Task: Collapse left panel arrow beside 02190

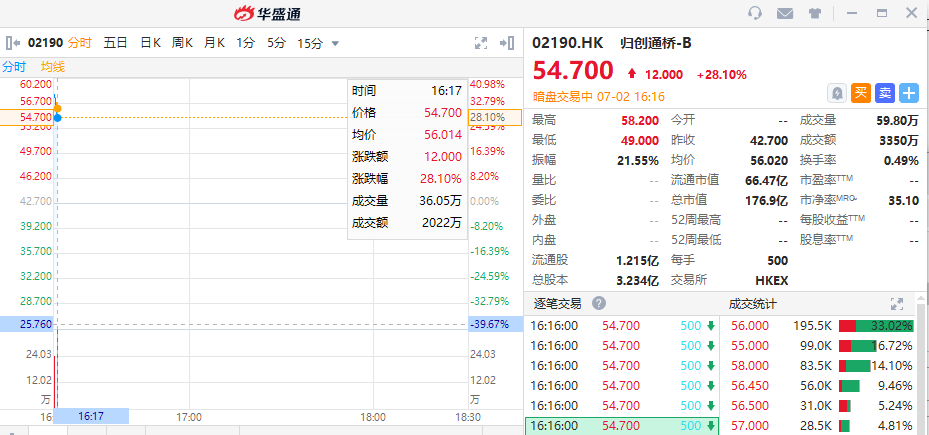Action: point(13,43)
